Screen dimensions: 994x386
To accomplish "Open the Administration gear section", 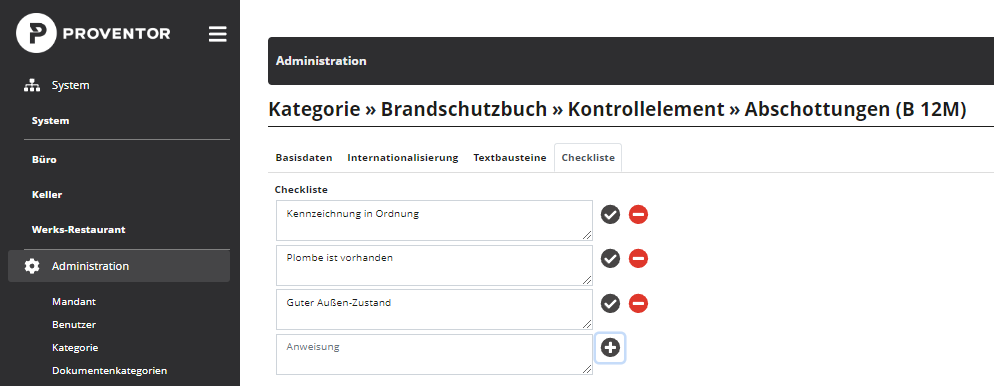I will pyautogui.click(x=119, y=266).
